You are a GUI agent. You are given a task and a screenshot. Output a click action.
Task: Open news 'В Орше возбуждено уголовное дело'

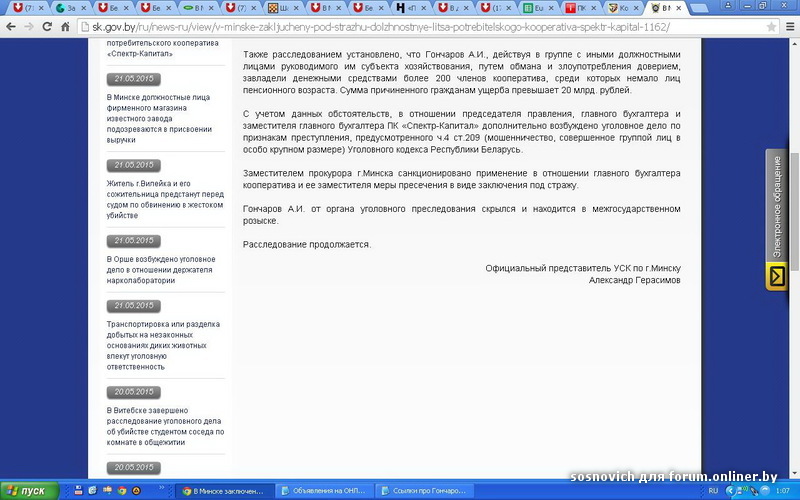click(161, 269)
